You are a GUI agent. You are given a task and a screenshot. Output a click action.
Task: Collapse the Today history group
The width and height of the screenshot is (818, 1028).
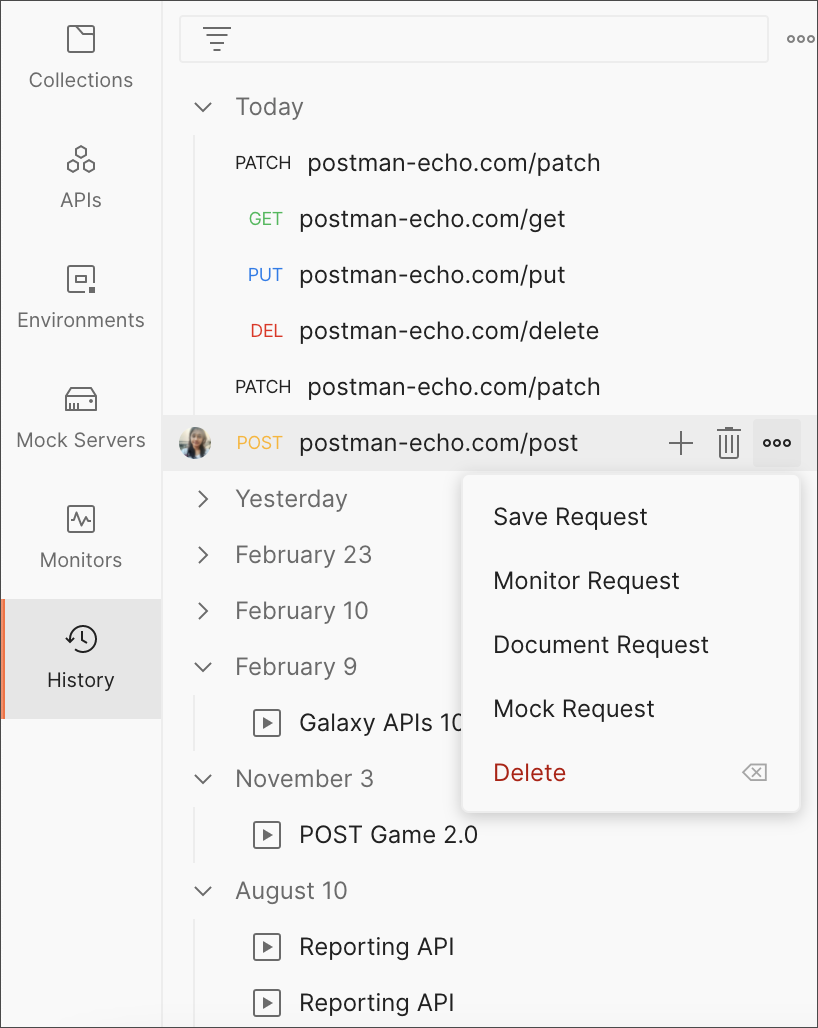pyautogui.click(x=204, y=107)
